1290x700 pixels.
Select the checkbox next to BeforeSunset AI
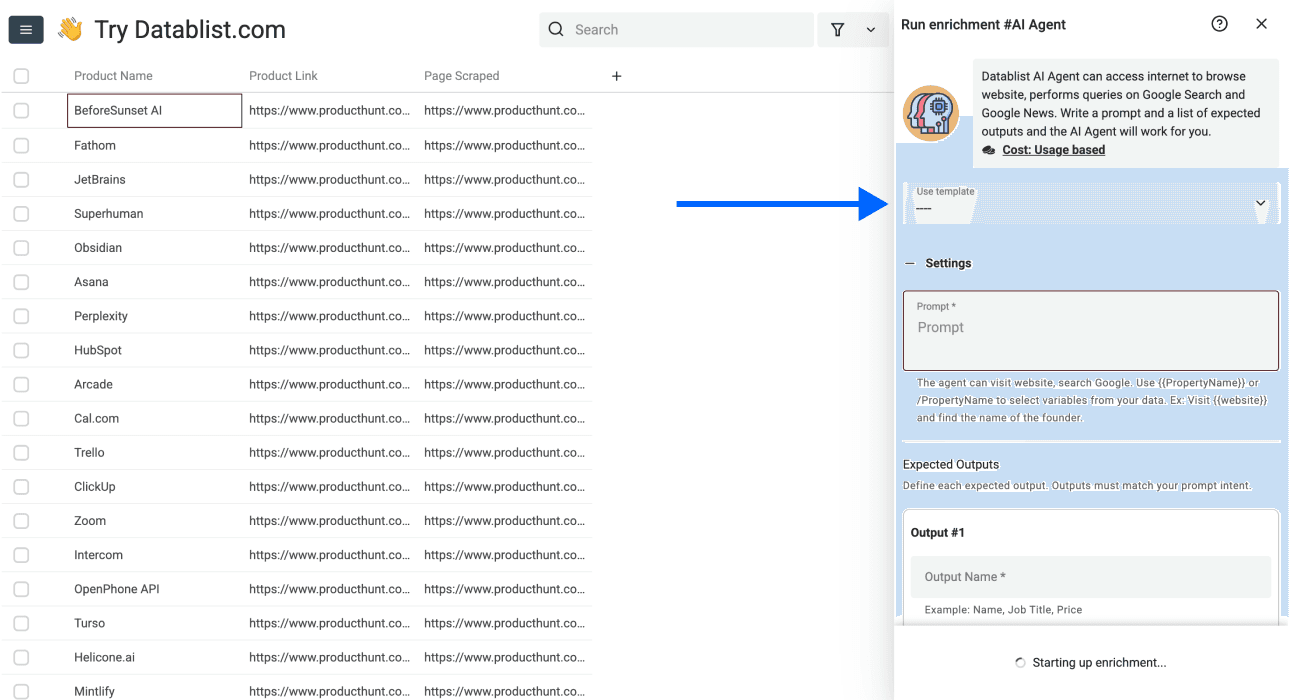tap(21, 110)
